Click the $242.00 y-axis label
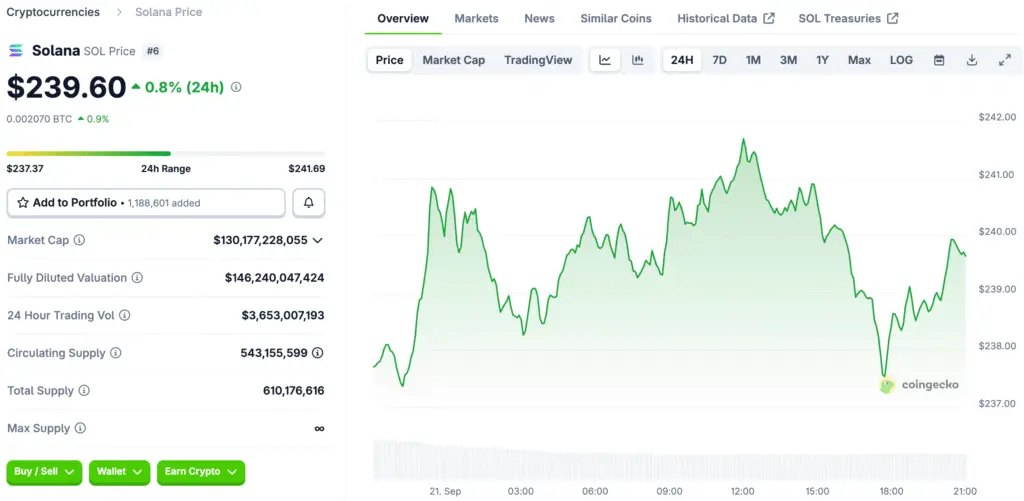Viewport: 1024px width, 501px height. pyautogui.click(x=997, y=118)
